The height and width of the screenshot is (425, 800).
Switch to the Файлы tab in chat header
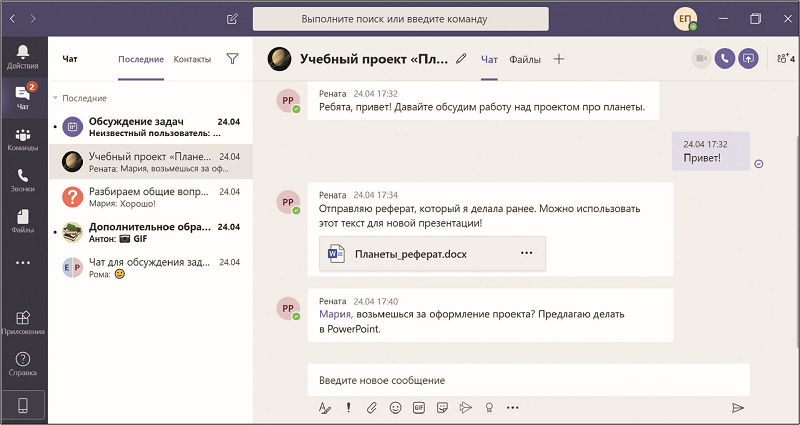pos(524,59)
